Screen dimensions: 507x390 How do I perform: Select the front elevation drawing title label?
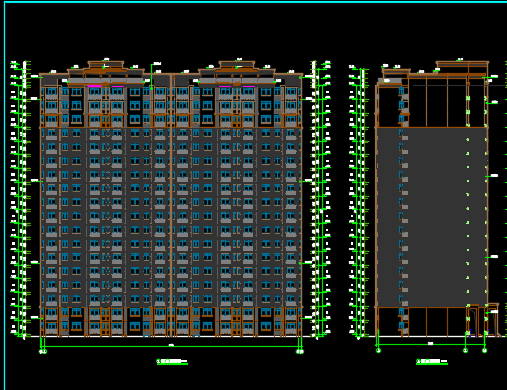click(x=172, y=361)
